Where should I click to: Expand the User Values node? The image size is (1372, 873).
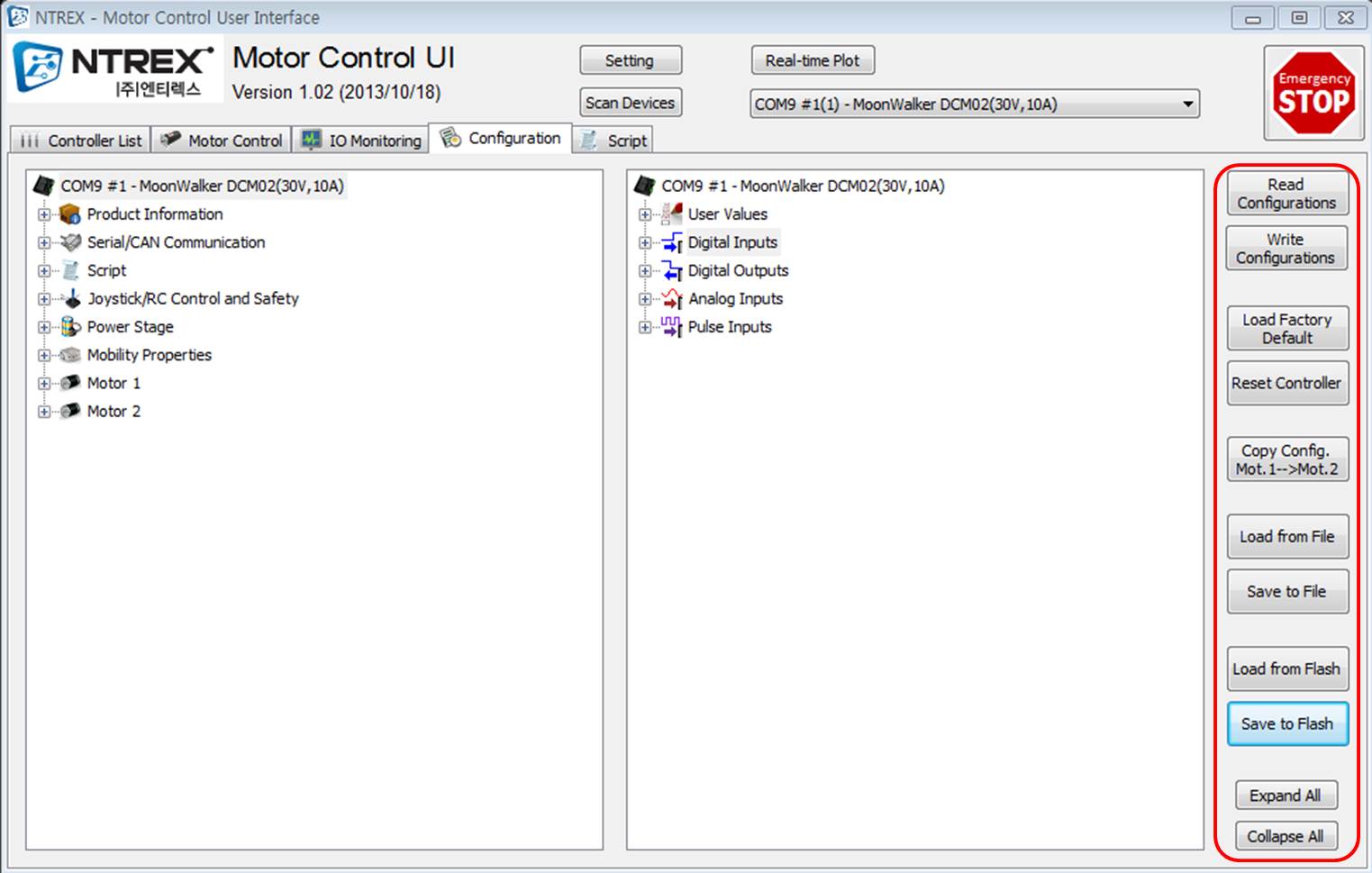pos(644,214)
